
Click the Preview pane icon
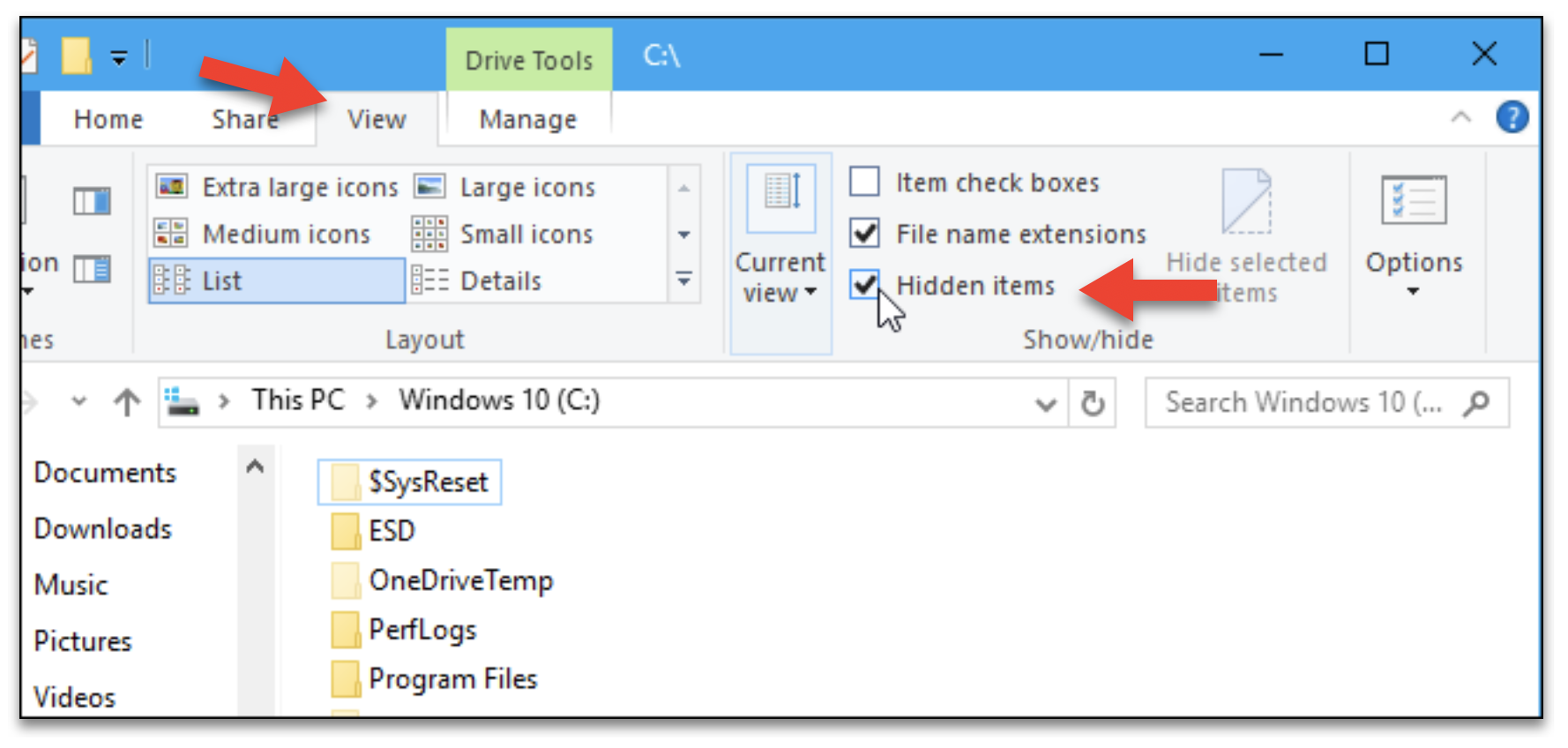click(x=92, y=201)
